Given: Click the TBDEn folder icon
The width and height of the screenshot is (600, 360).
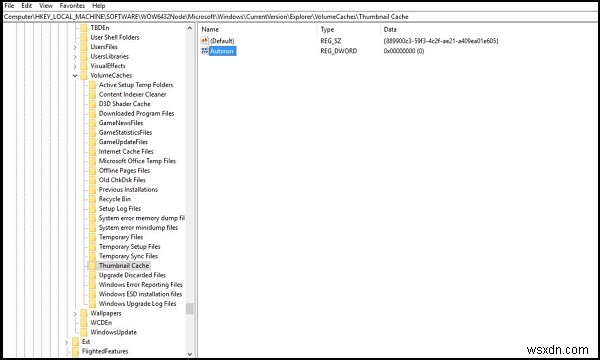Looking at the screenshot, I should click(84, 28).
